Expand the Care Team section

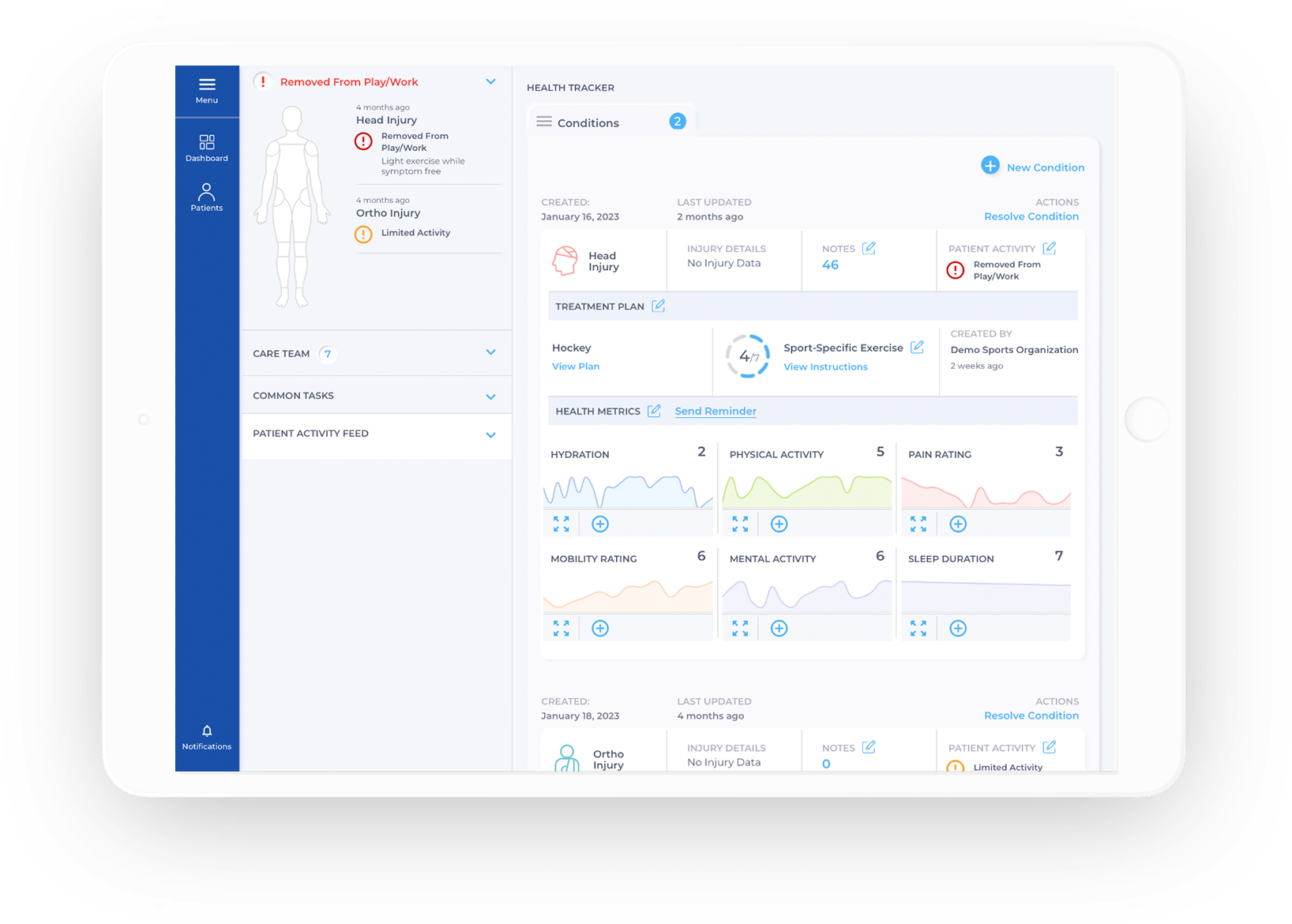(x=490, y=352)
